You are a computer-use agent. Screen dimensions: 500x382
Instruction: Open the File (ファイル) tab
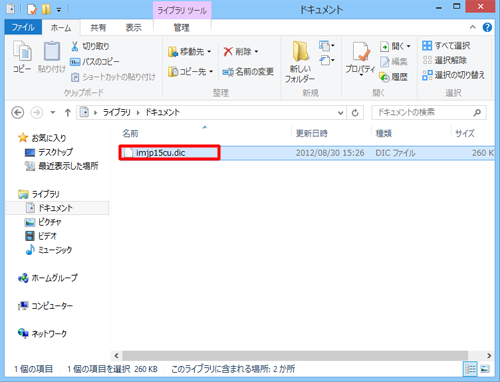(23, 27)
